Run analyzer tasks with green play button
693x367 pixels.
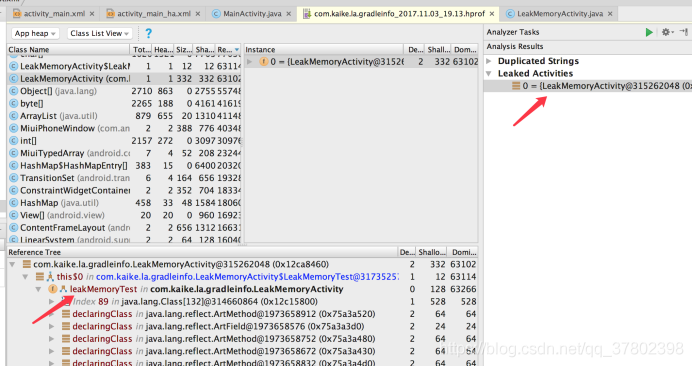(649, 32)
